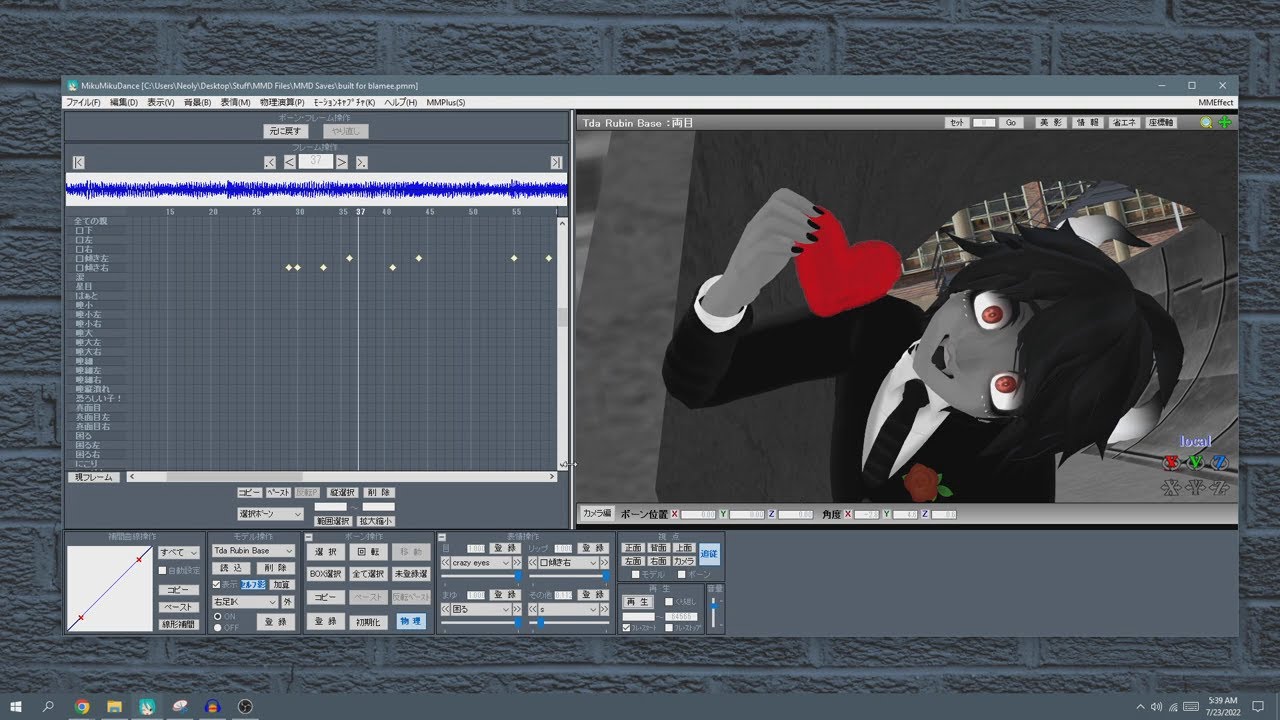This screenshot has width=1280, height=720.
Task: Click next arrow beside 口傾き右 lip morph
Action: [604, 563]
